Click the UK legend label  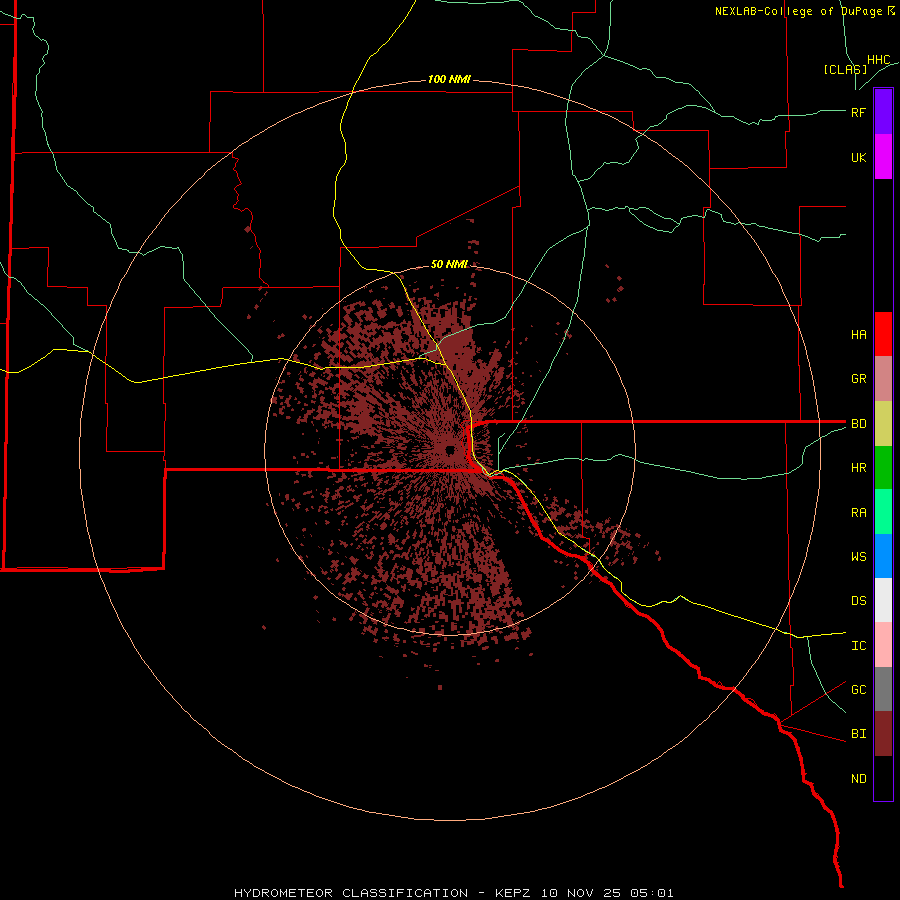tap(858, 157)
